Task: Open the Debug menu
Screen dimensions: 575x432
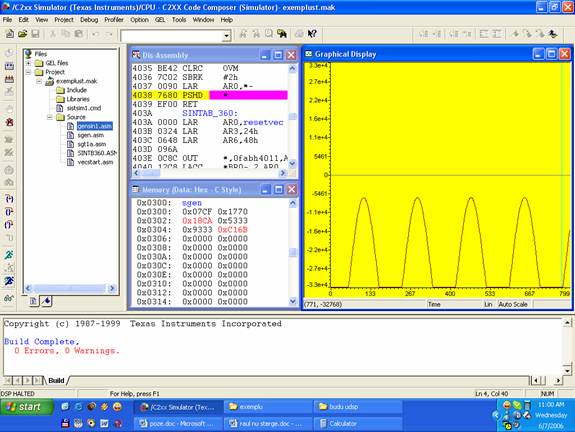Action: pyautogui.click(x=89, y=20)
